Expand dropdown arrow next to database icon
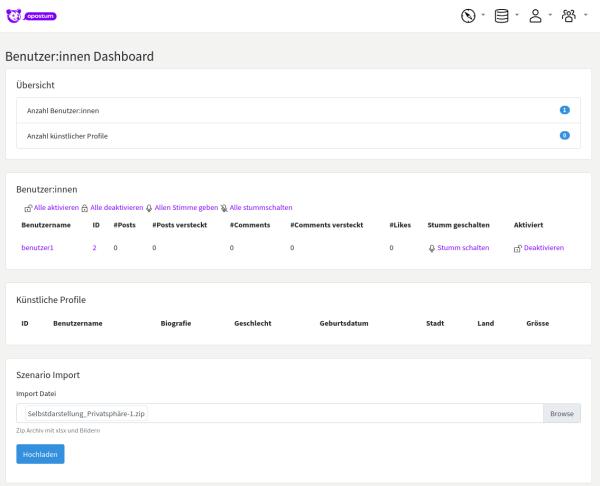This screenshot has height=486, width=600. 517,15
